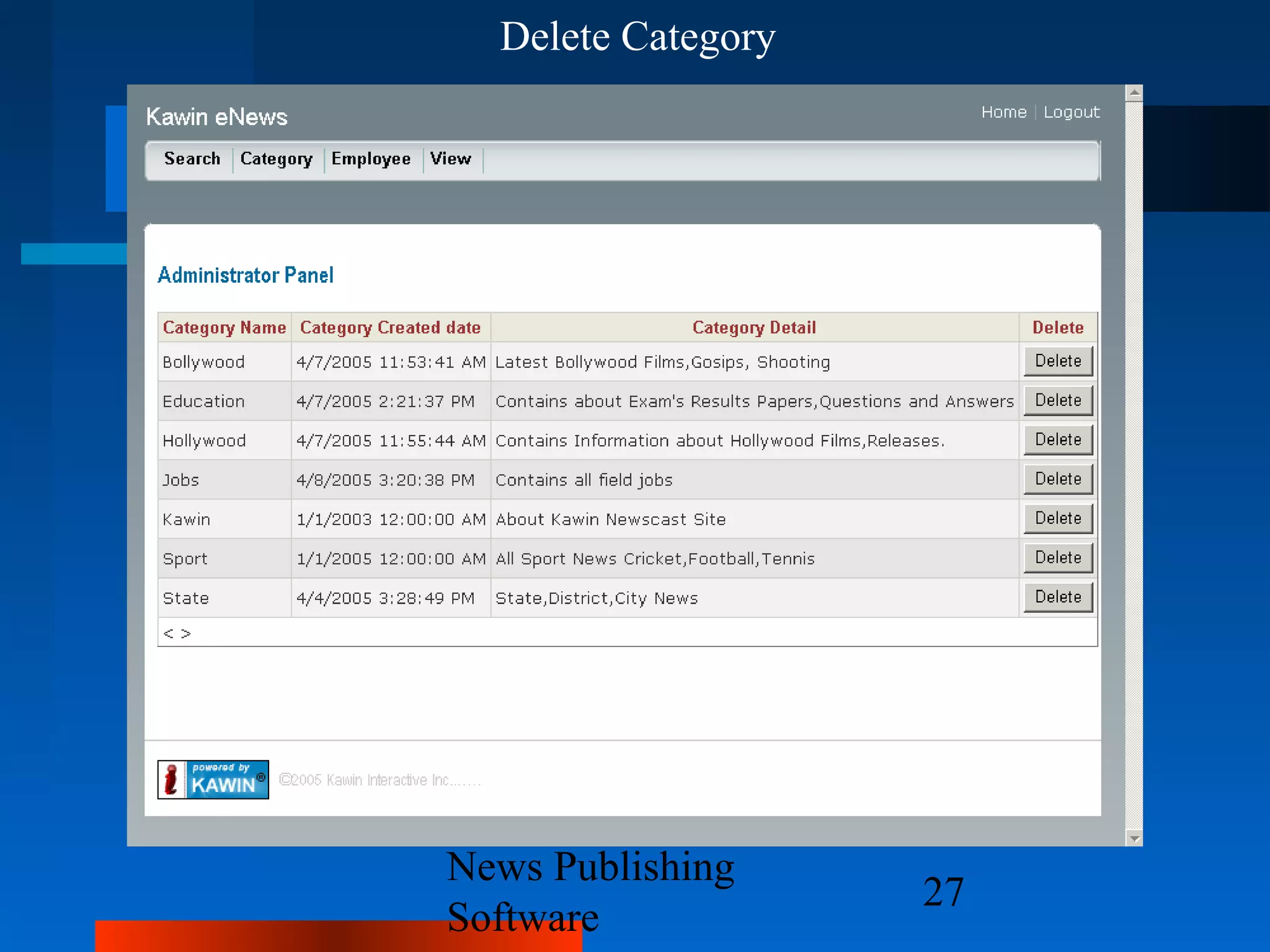
Task: Click detail 'State,District,City News'
Action: coord(597,599)
